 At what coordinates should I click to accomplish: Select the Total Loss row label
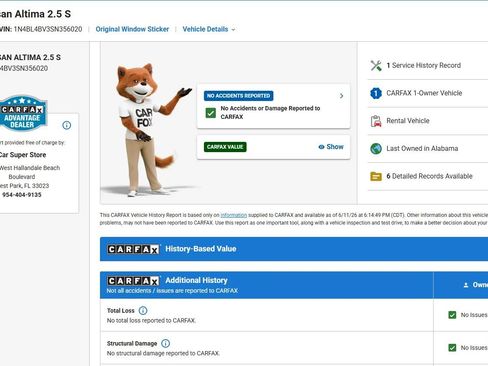click(x=121, y=311)
